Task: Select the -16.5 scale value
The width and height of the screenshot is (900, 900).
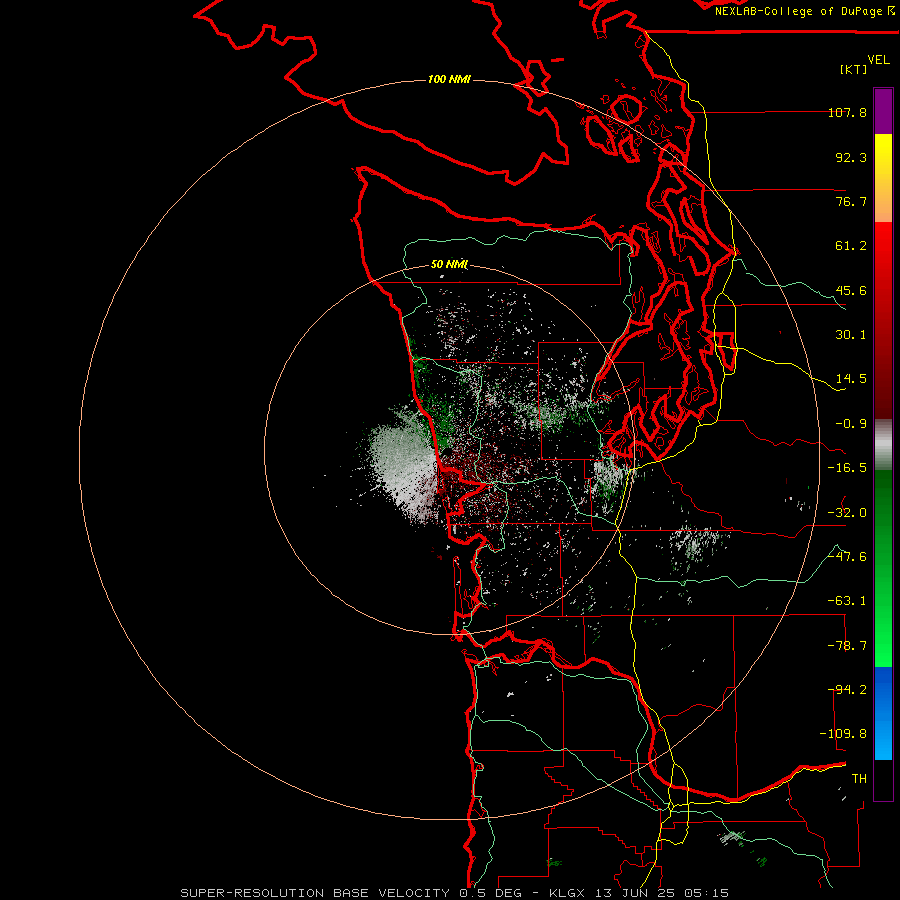Action: tap(847, 468)
